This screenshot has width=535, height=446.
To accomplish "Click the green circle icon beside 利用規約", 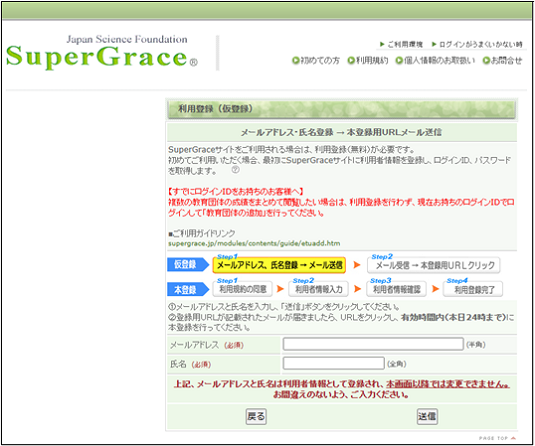I will [351, 61].
